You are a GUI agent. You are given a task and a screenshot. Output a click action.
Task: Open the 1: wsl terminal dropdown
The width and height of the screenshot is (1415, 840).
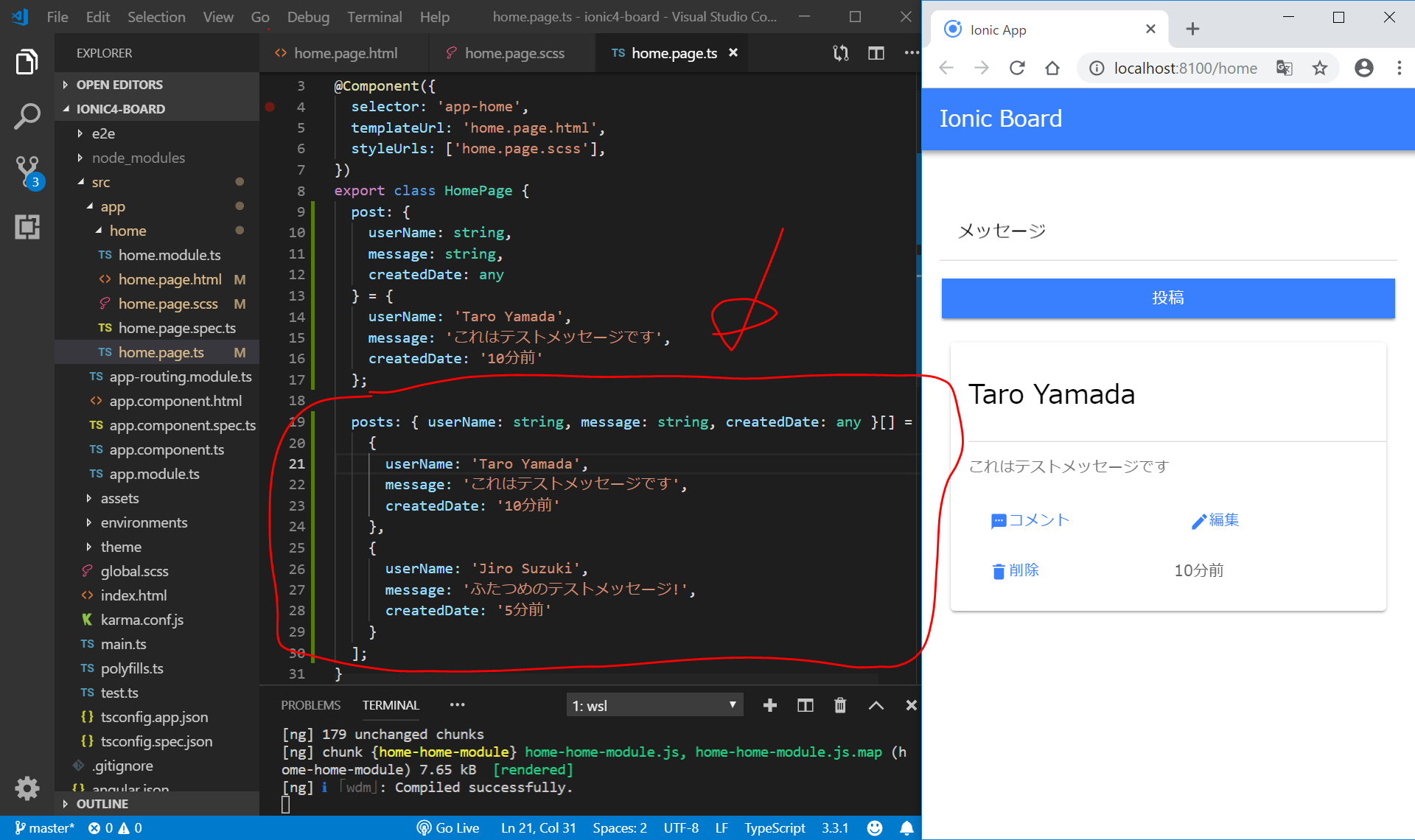[654, 705]
